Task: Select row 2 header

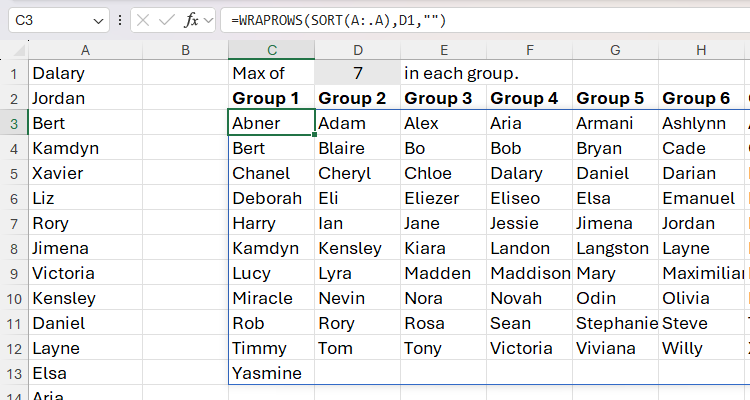Action: click(14, 98)
